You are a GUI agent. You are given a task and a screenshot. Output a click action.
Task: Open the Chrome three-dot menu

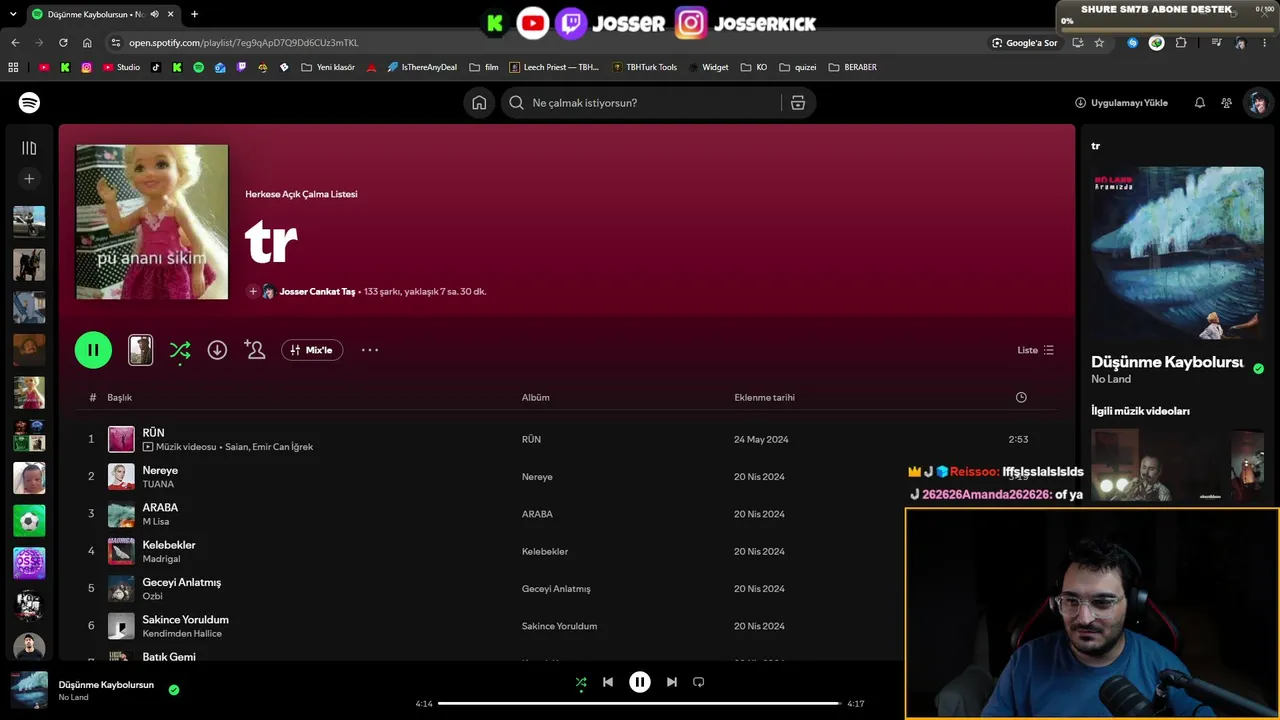1266,43
